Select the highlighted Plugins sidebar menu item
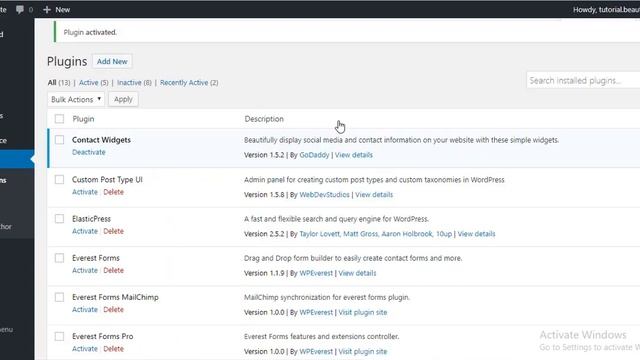 (x=17, y=159)
